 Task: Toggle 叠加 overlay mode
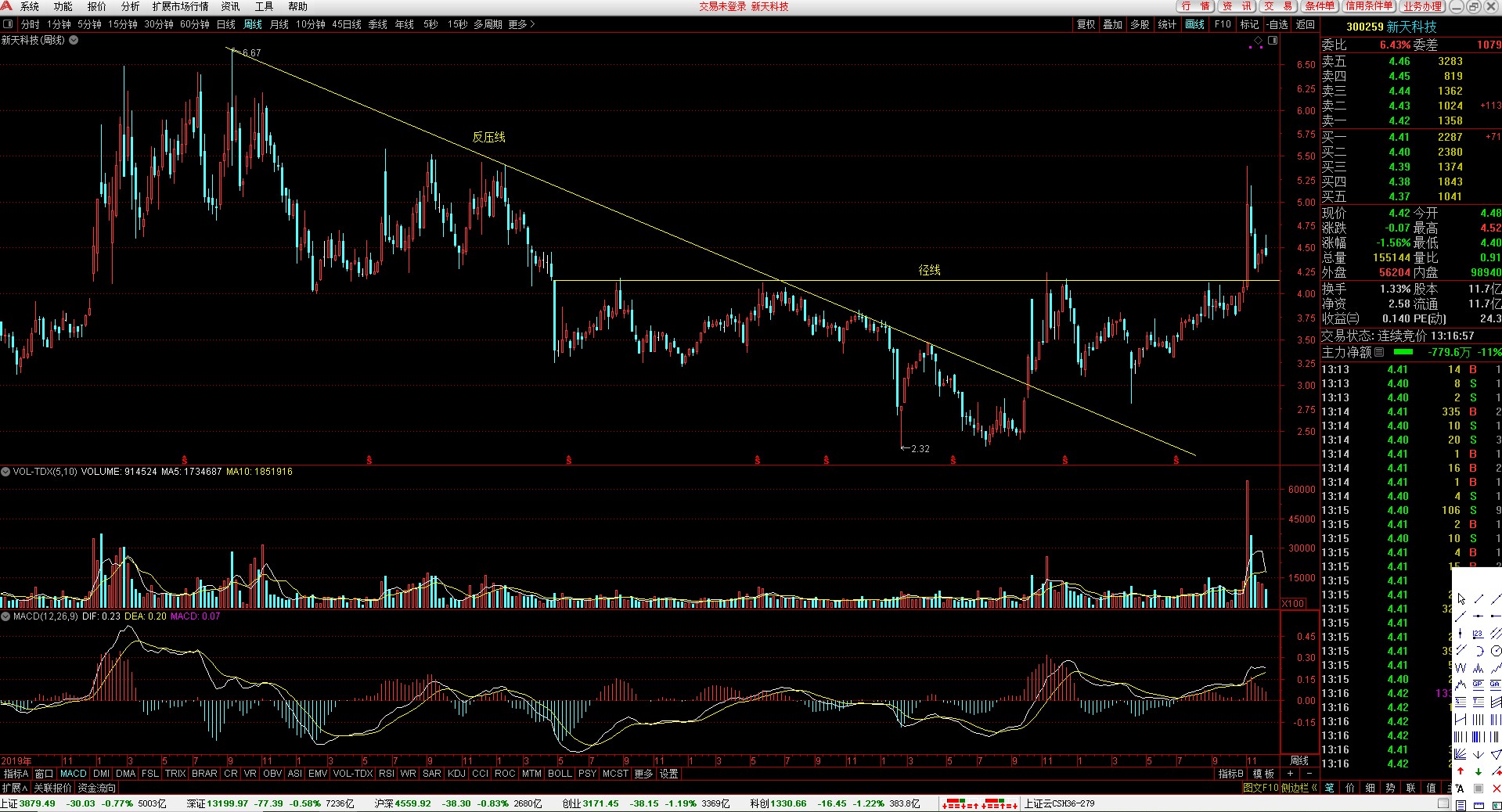[1112, 24]
